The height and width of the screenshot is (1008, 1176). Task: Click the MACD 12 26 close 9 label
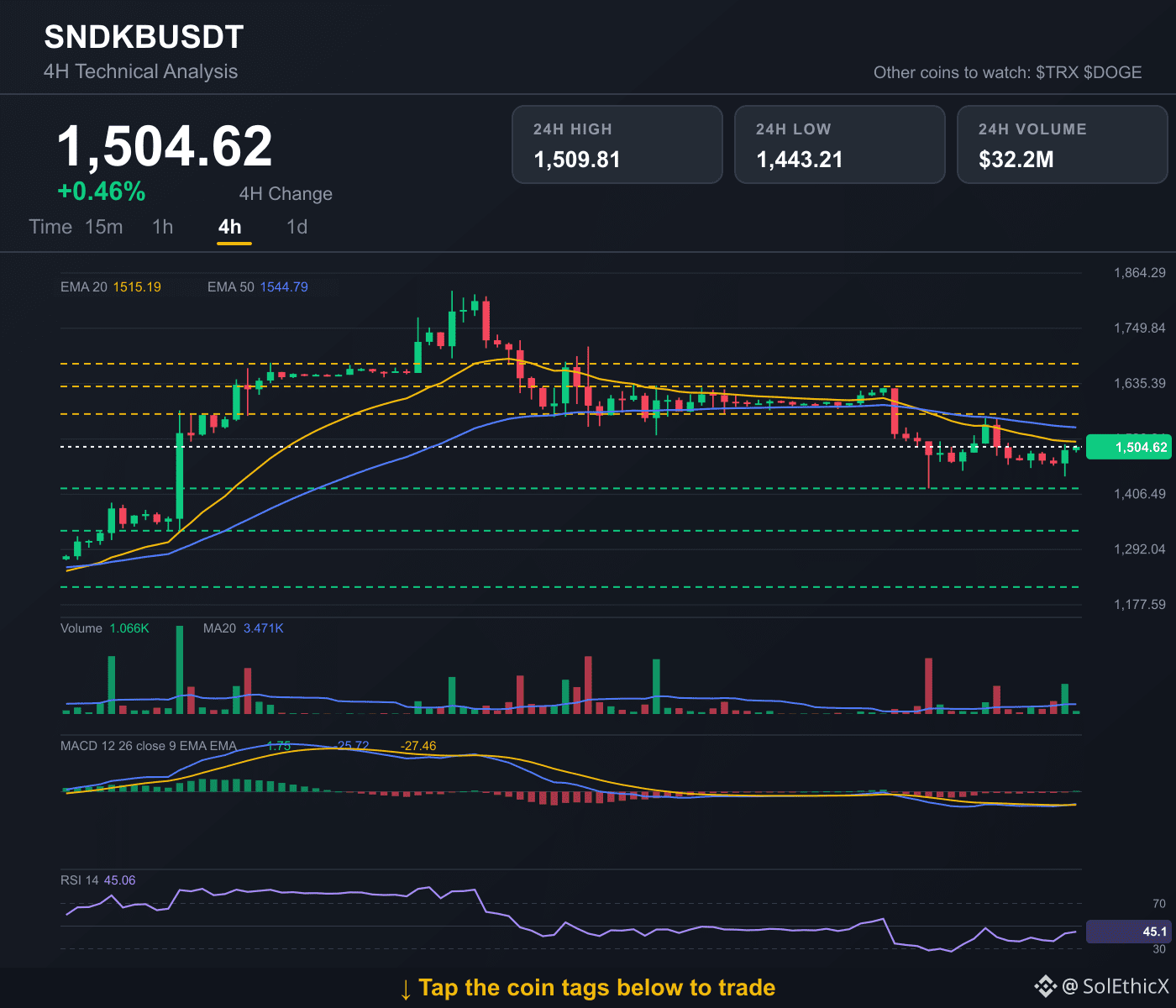(149, 746)
